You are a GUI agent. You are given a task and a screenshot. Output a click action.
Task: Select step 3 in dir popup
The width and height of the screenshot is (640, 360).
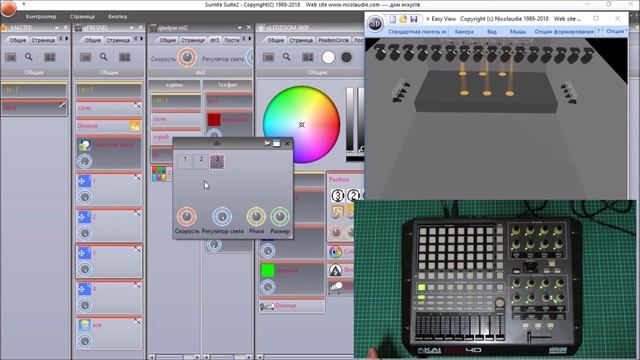(217, 161)
